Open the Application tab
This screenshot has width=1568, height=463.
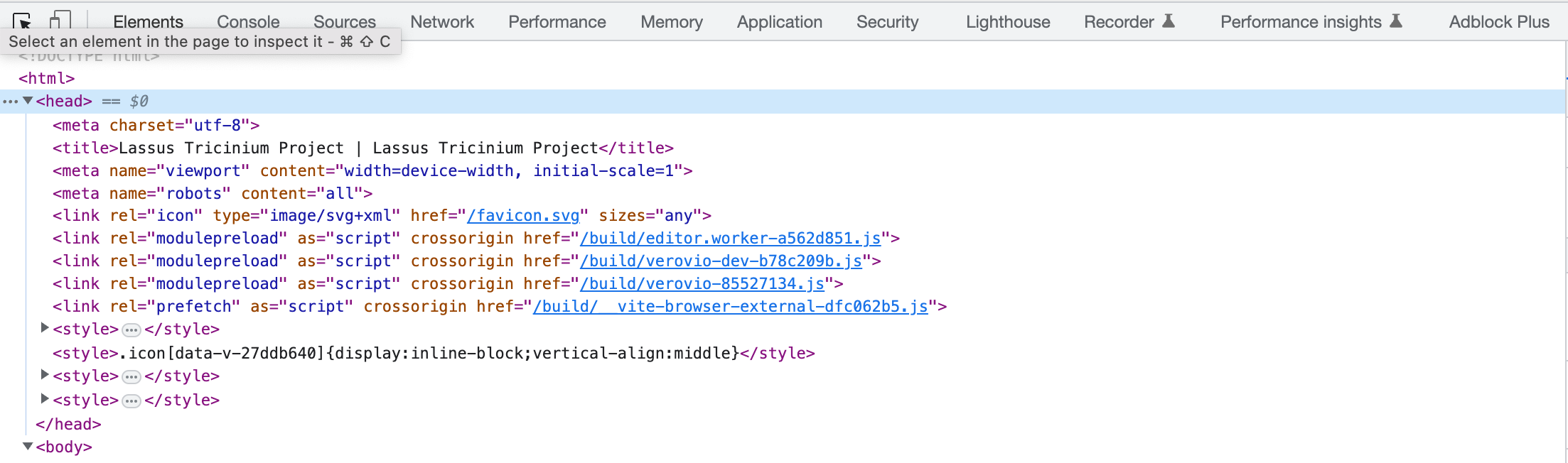(780, 22)
